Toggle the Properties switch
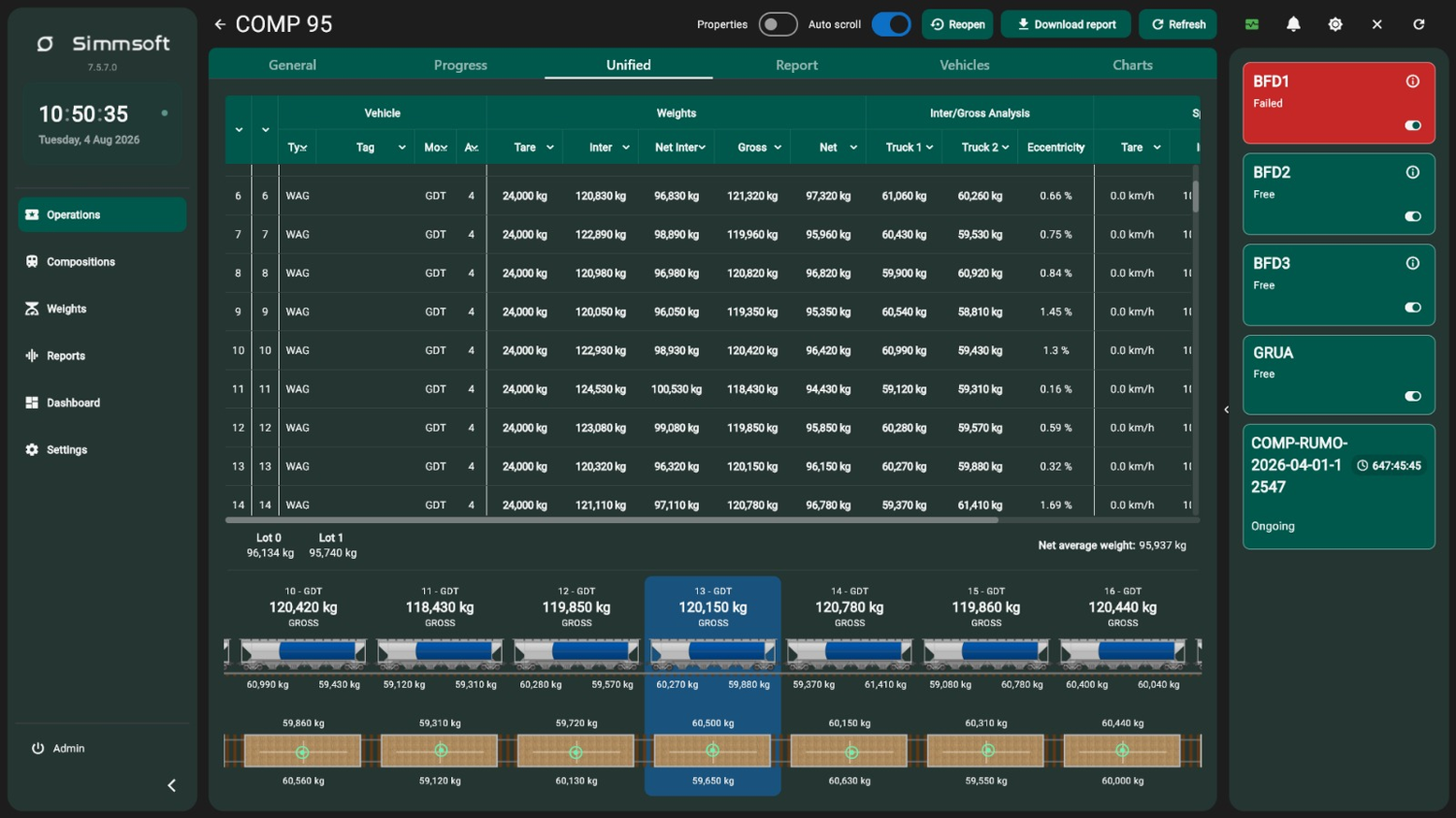 (x=778, y=24)
